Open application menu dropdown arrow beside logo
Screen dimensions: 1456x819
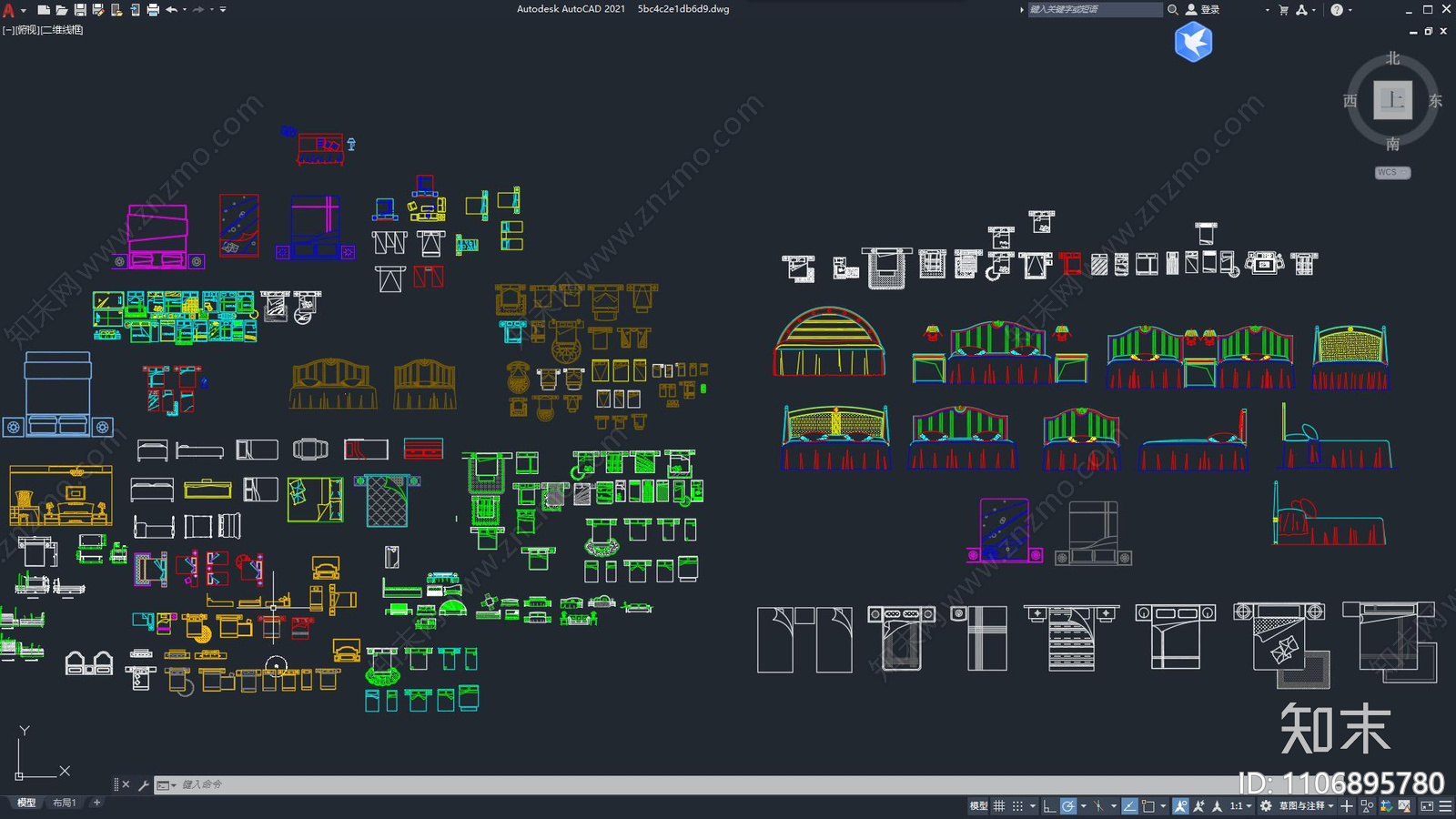[x=24, y=11]
